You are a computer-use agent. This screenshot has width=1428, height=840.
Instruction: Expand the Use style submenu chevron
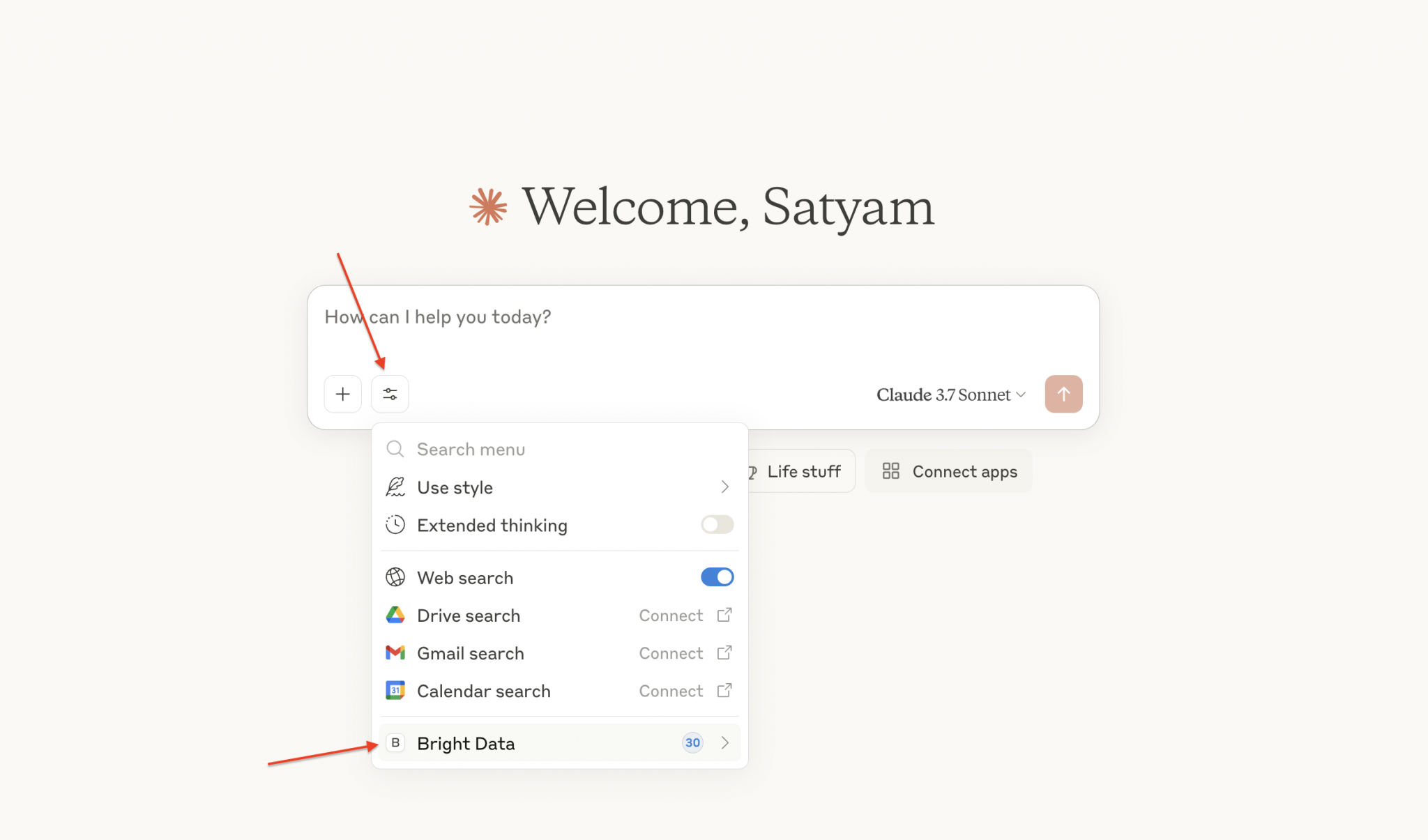point(724,487)
